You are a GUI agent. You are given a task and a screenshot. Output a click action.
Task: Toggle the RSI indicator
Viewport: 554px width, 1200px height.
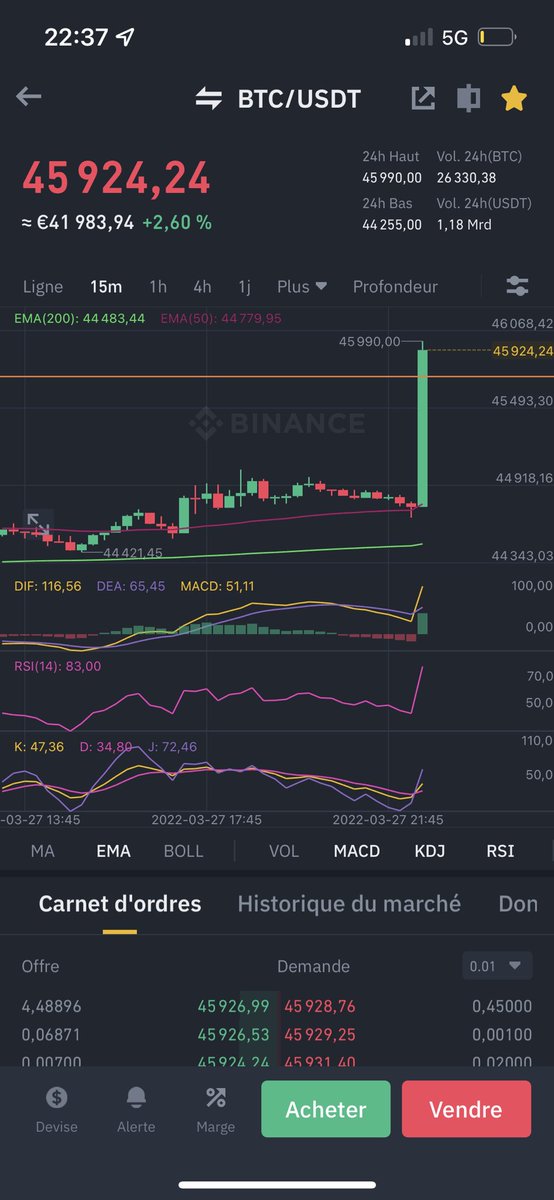(x=500, y=851)
